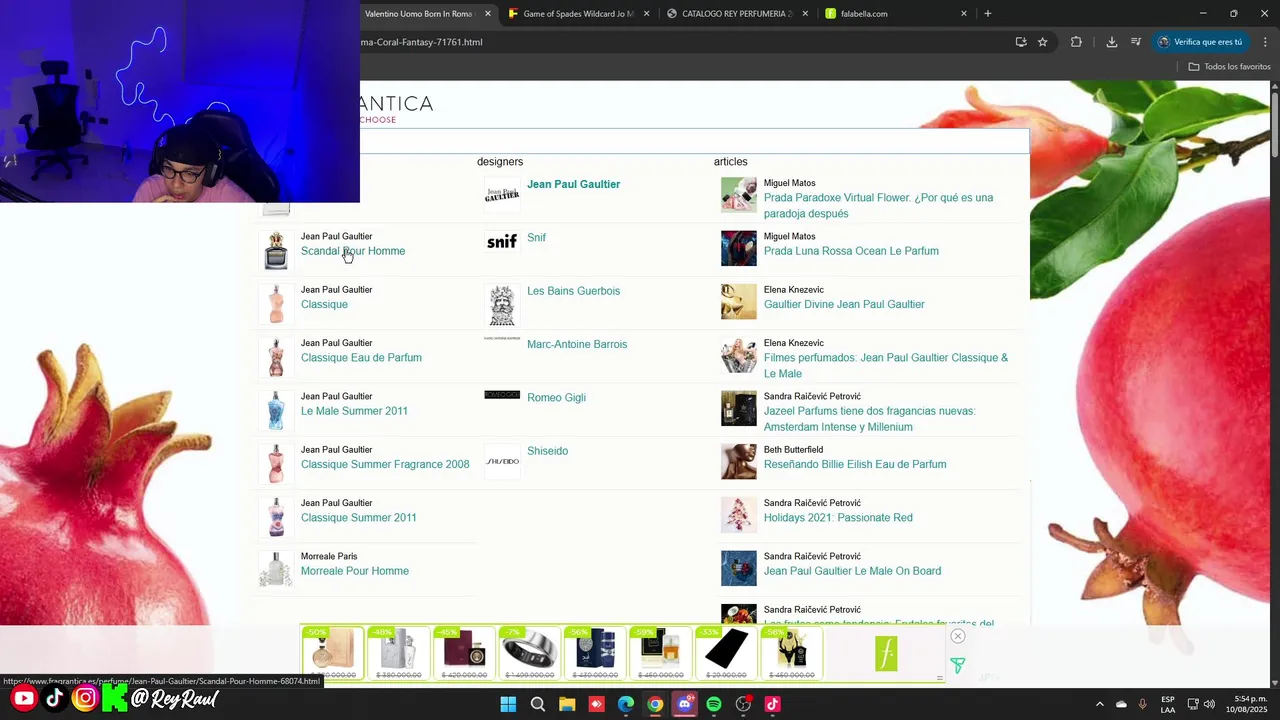
Task: Bookmark this page with the star icon
Action: [1042, 42]
